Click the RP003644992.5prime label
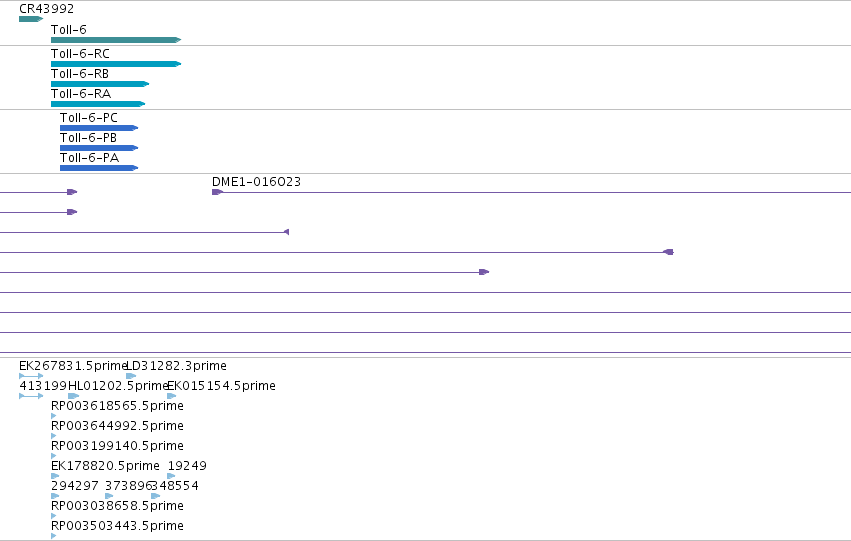851x541 pixels. click(117, 426)
